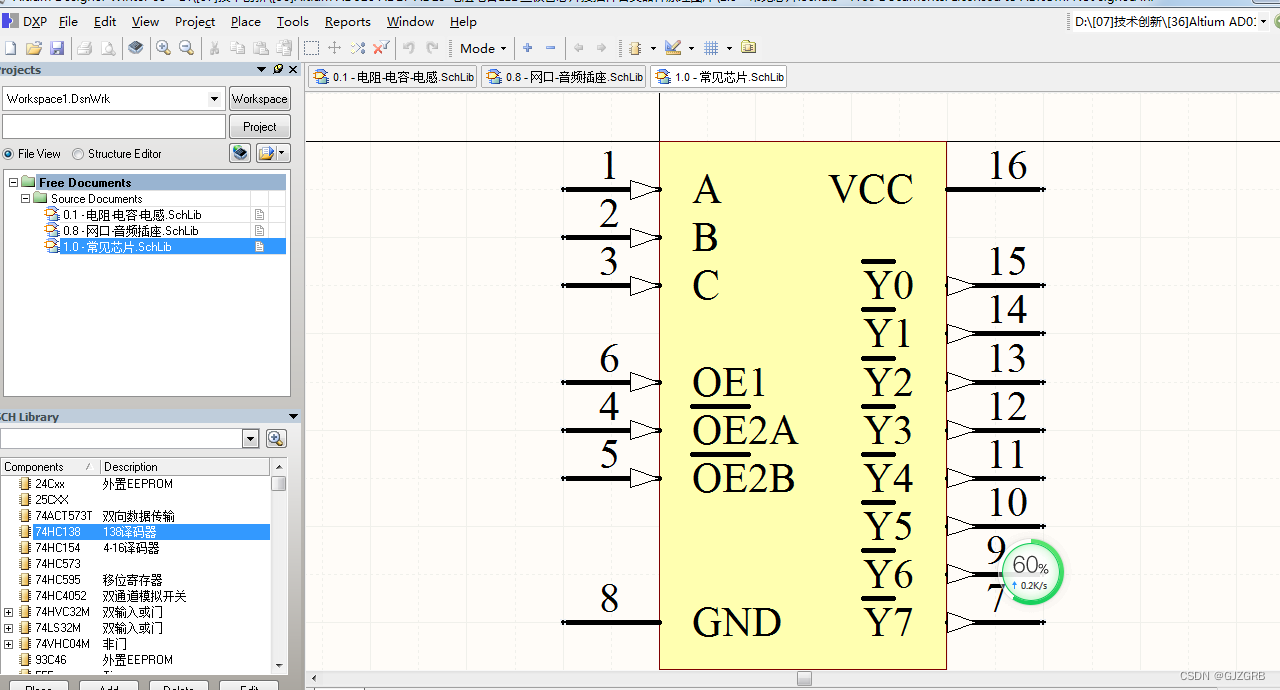Click the Rubber Stamp icon

click(x=285, y=48)
